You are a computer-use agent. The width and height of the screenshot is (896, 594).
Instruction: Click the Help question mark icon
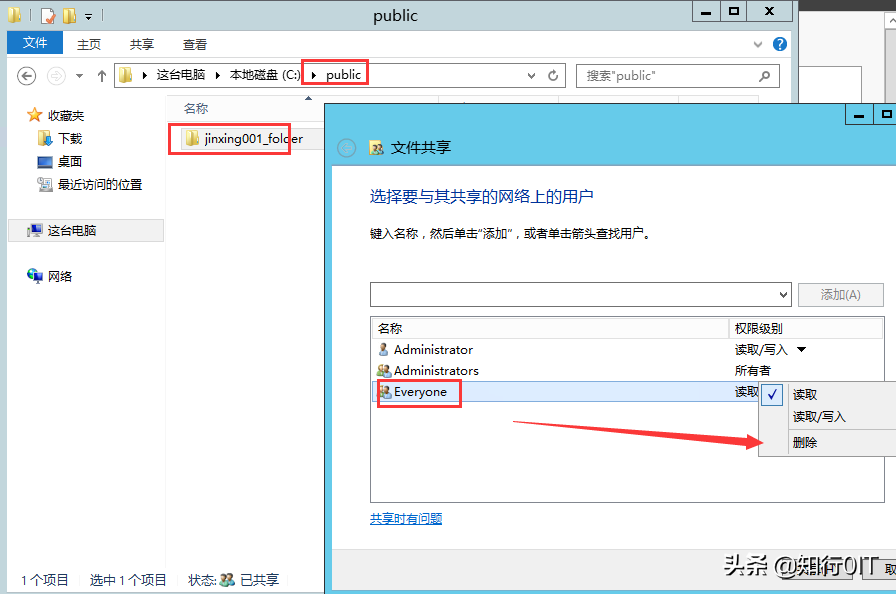779,43
